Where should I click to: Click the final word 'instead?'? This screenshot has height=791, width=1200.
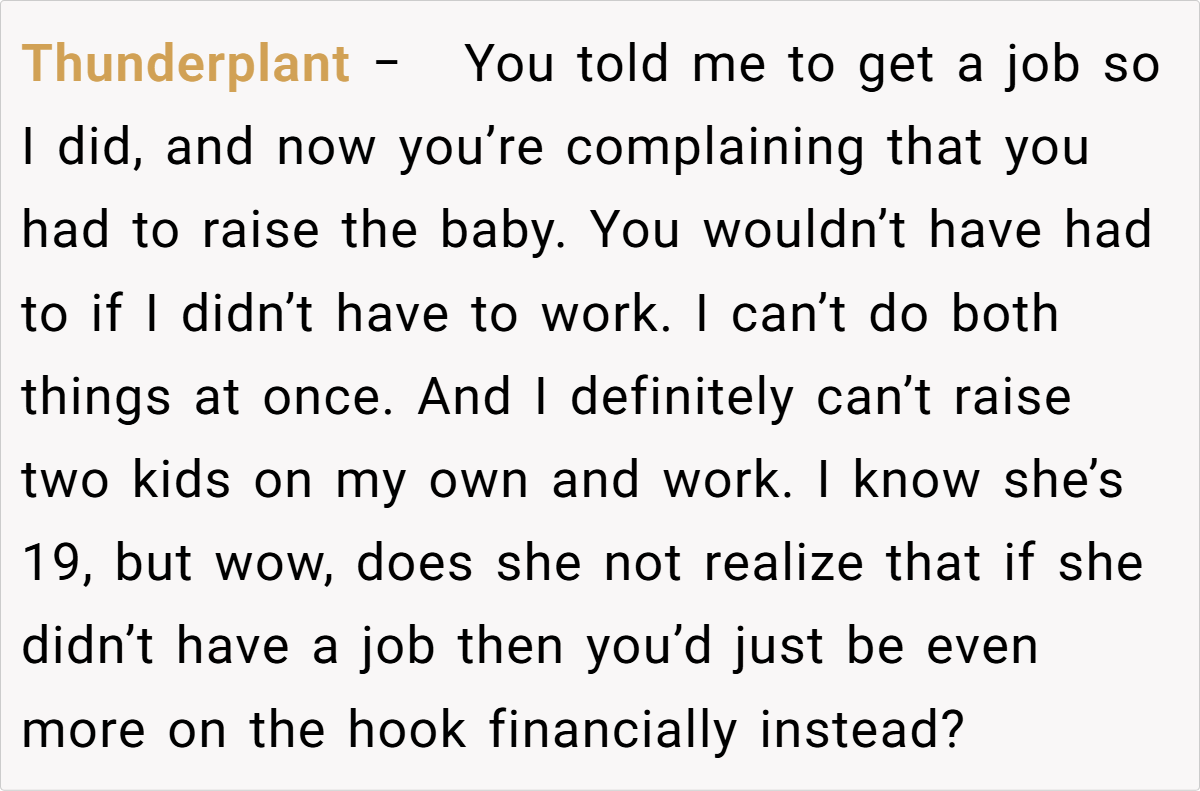tap(861, 730)
